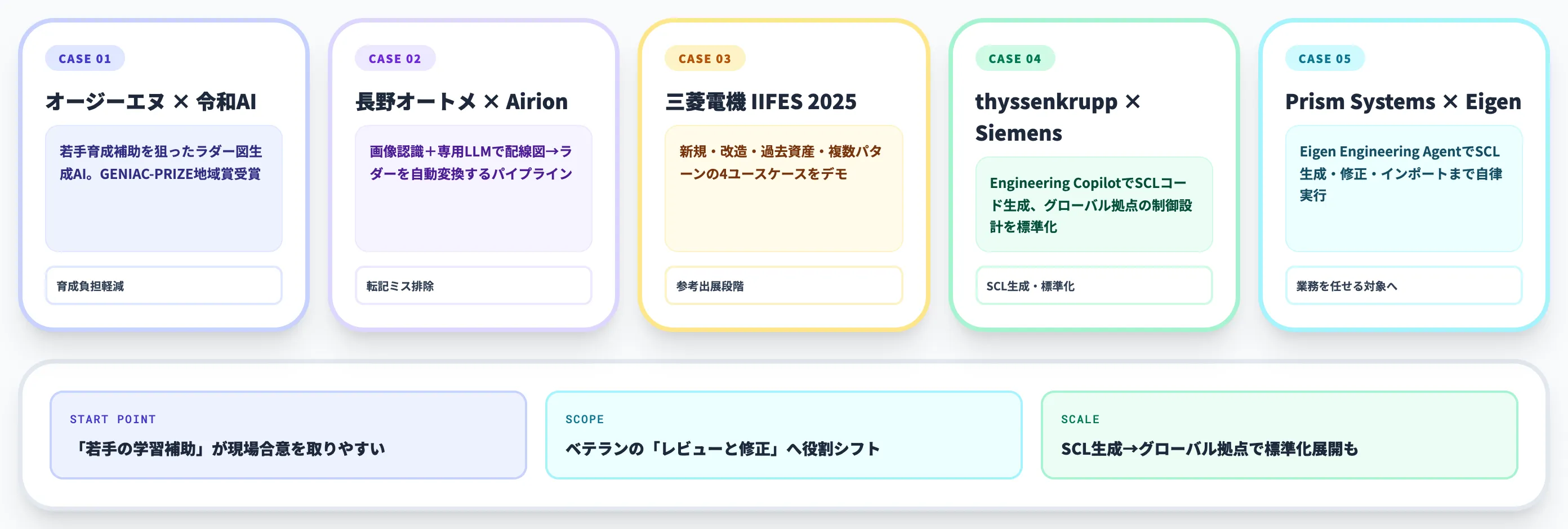This screenshot has width=1568, height=529.
Task: Select the SCALE summary panel
Action: [1279, 435]
